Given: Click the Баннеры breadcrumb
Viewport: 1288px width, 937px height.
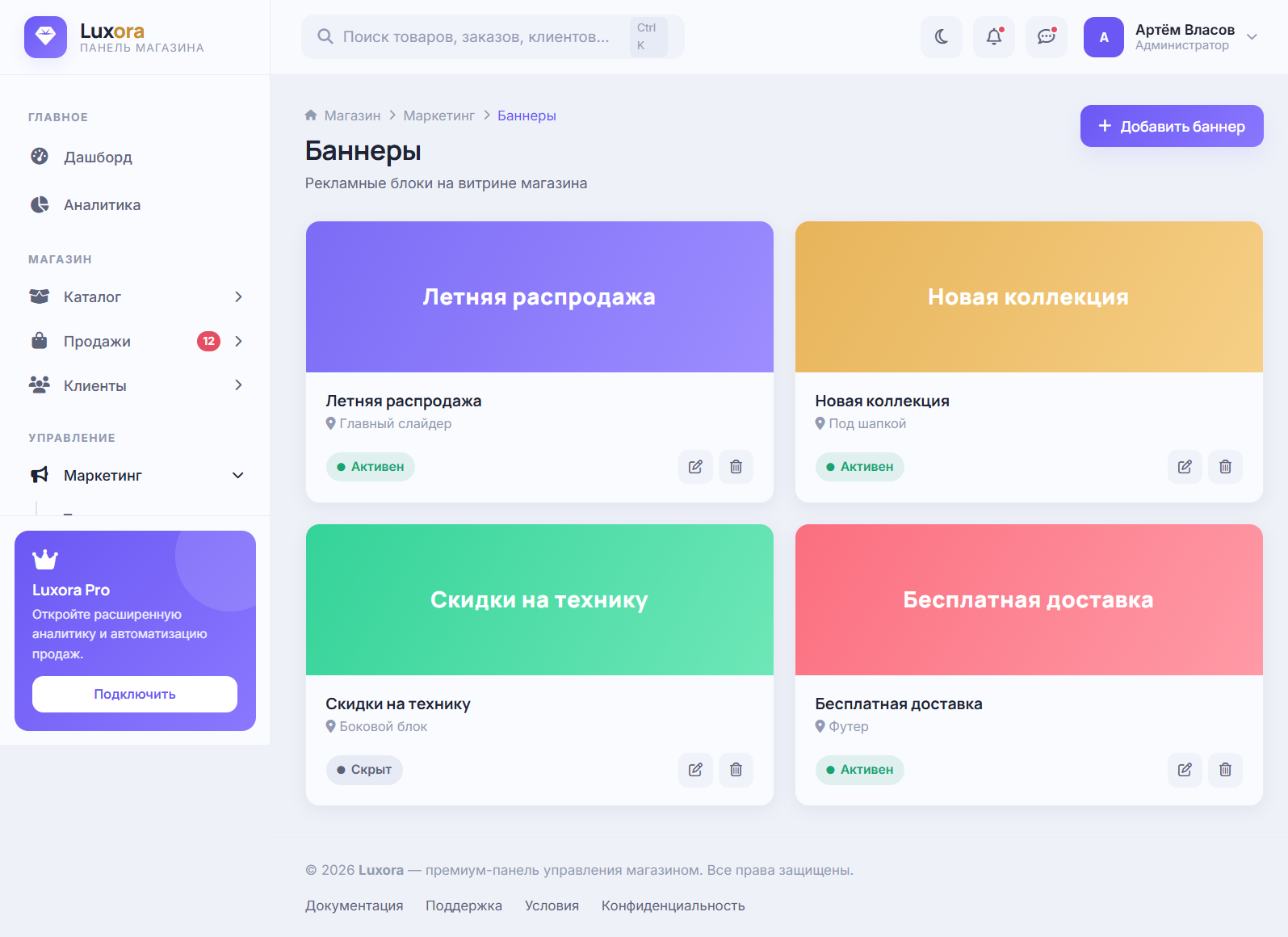Looking at the screenshot, I should point(527,116).
